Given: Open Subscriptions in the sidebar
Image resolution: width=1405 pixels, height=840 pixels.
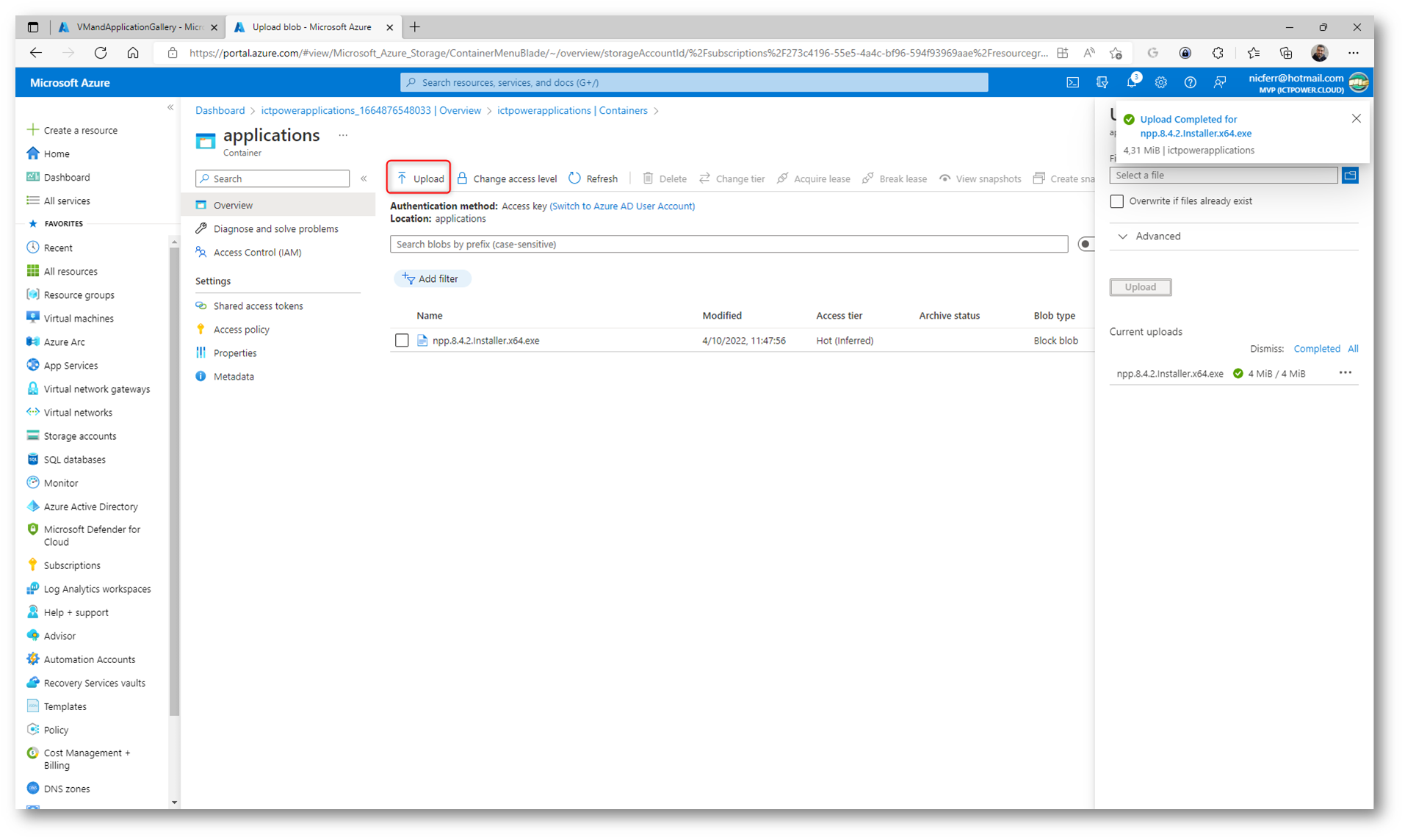Looking at the screenshot, I should tap(71, 565).
